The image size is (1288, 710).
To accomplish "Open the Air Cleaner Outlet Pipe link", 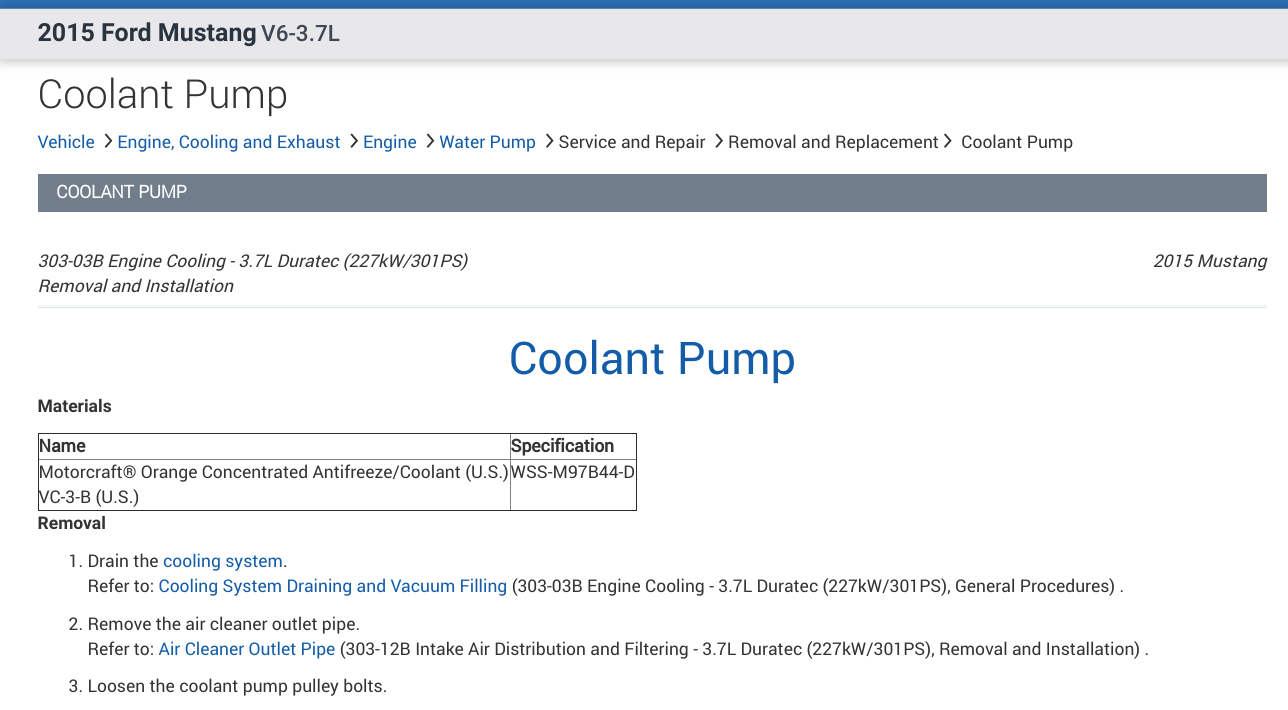I will point(247,649).
